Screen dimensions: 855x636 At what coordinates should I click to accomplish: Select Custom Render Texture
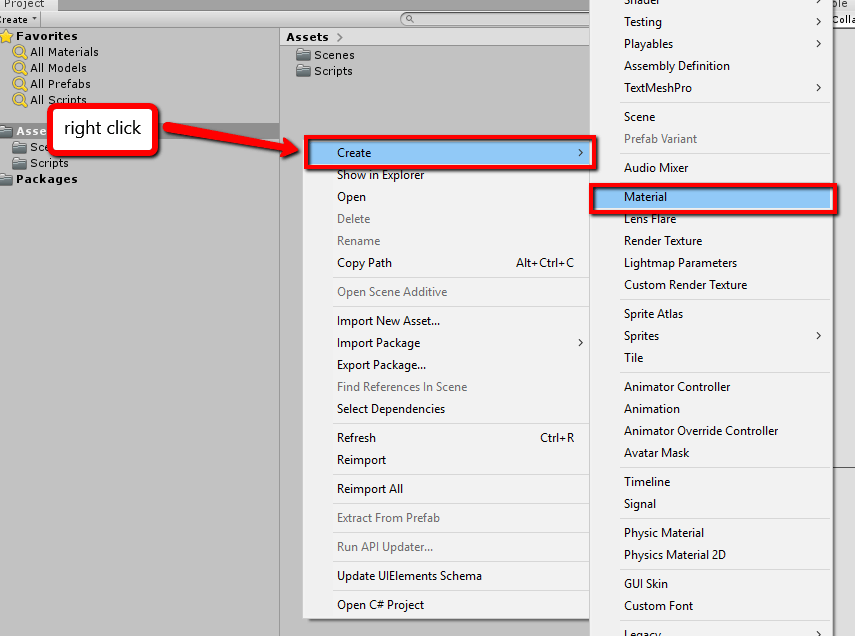pos(685,285)
